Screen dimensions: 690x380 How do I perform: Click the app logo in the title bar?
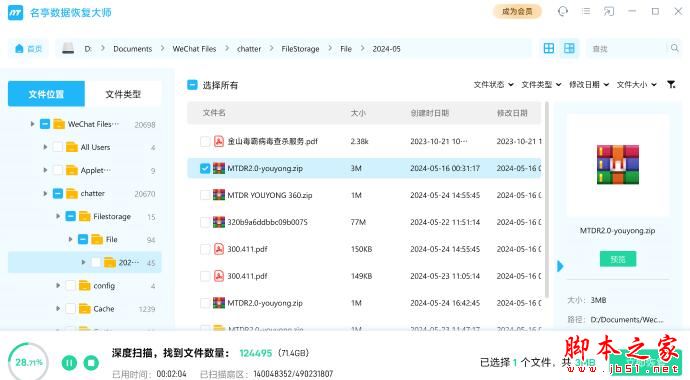click(15, 13)
